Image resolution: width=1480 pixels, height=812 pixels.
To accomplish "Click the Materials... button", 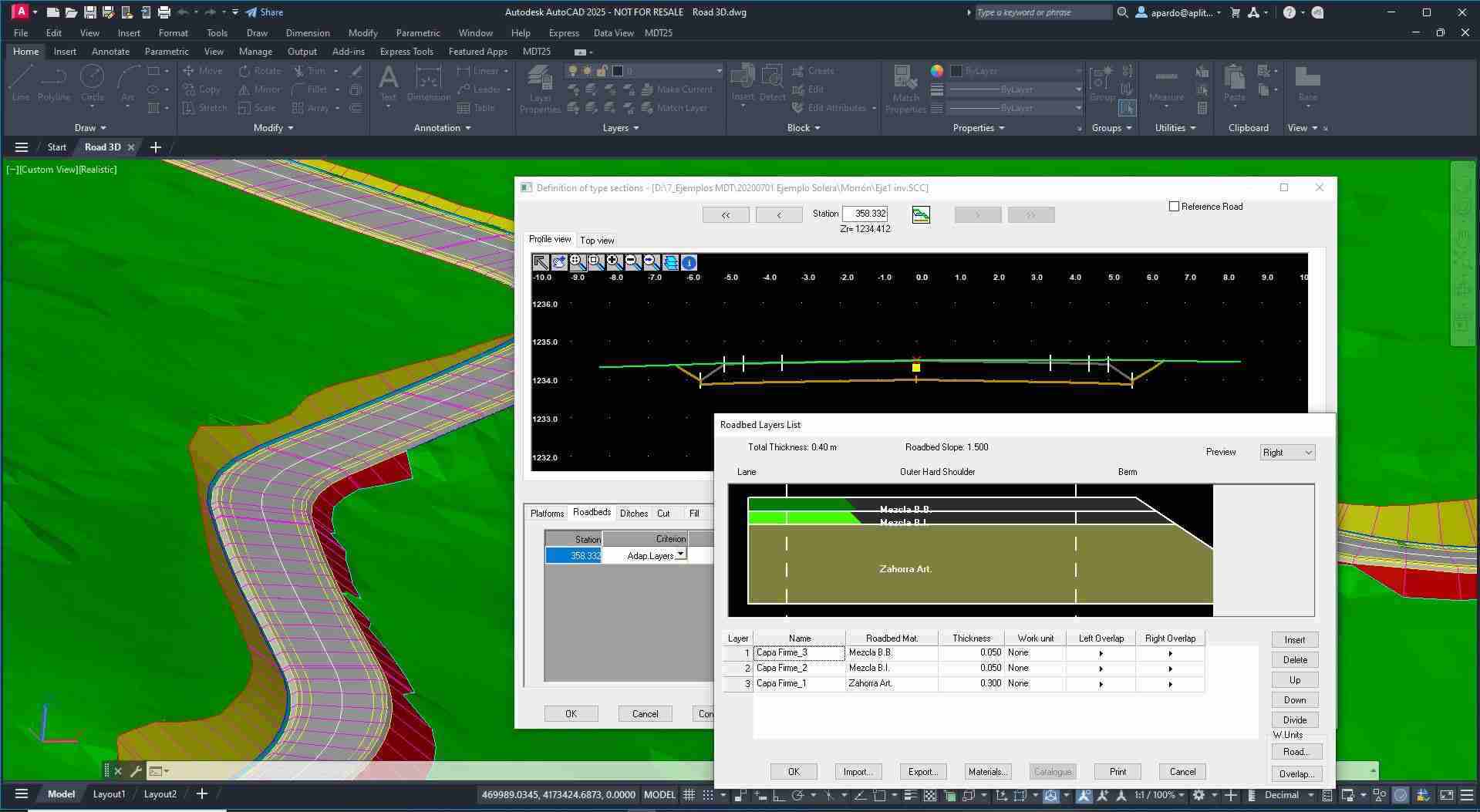I will point(987,772).
